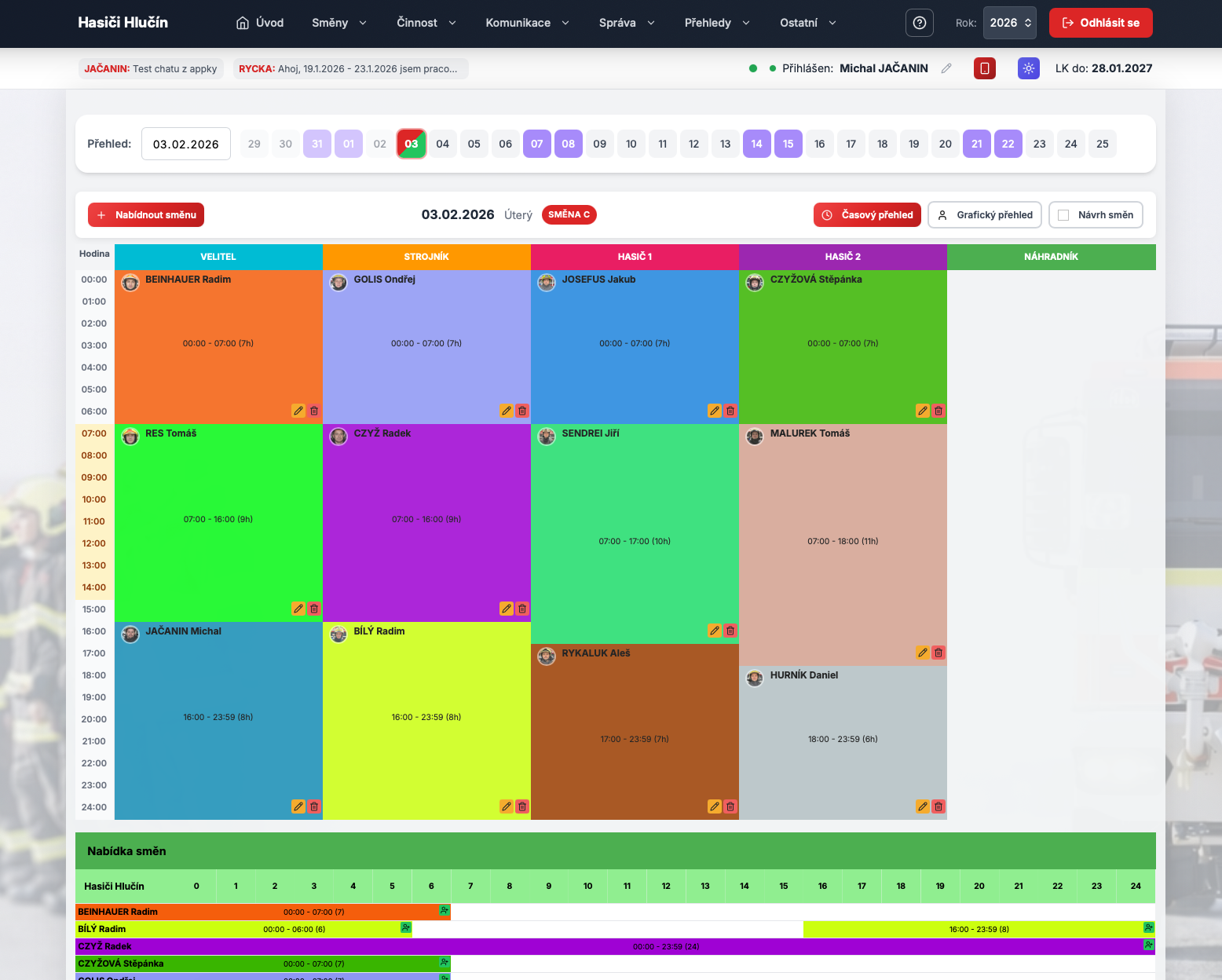The height and width of the screenshot is (980, 1222).
Task: Switch to Grafický přehled view
Action: point(985,215)
